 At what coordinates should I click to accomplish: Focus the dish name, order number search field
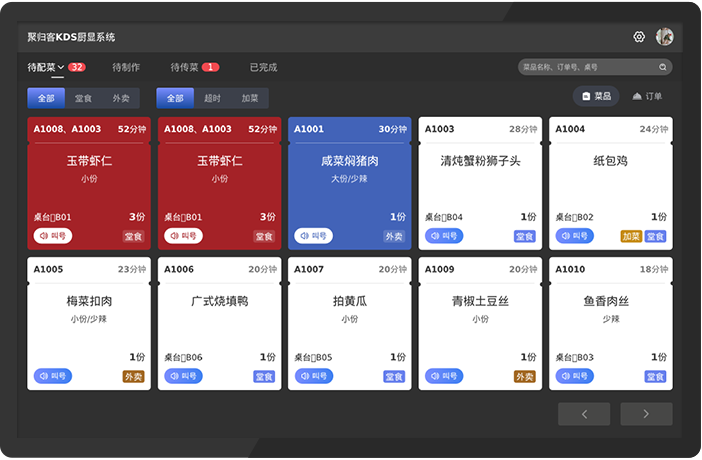595,67
